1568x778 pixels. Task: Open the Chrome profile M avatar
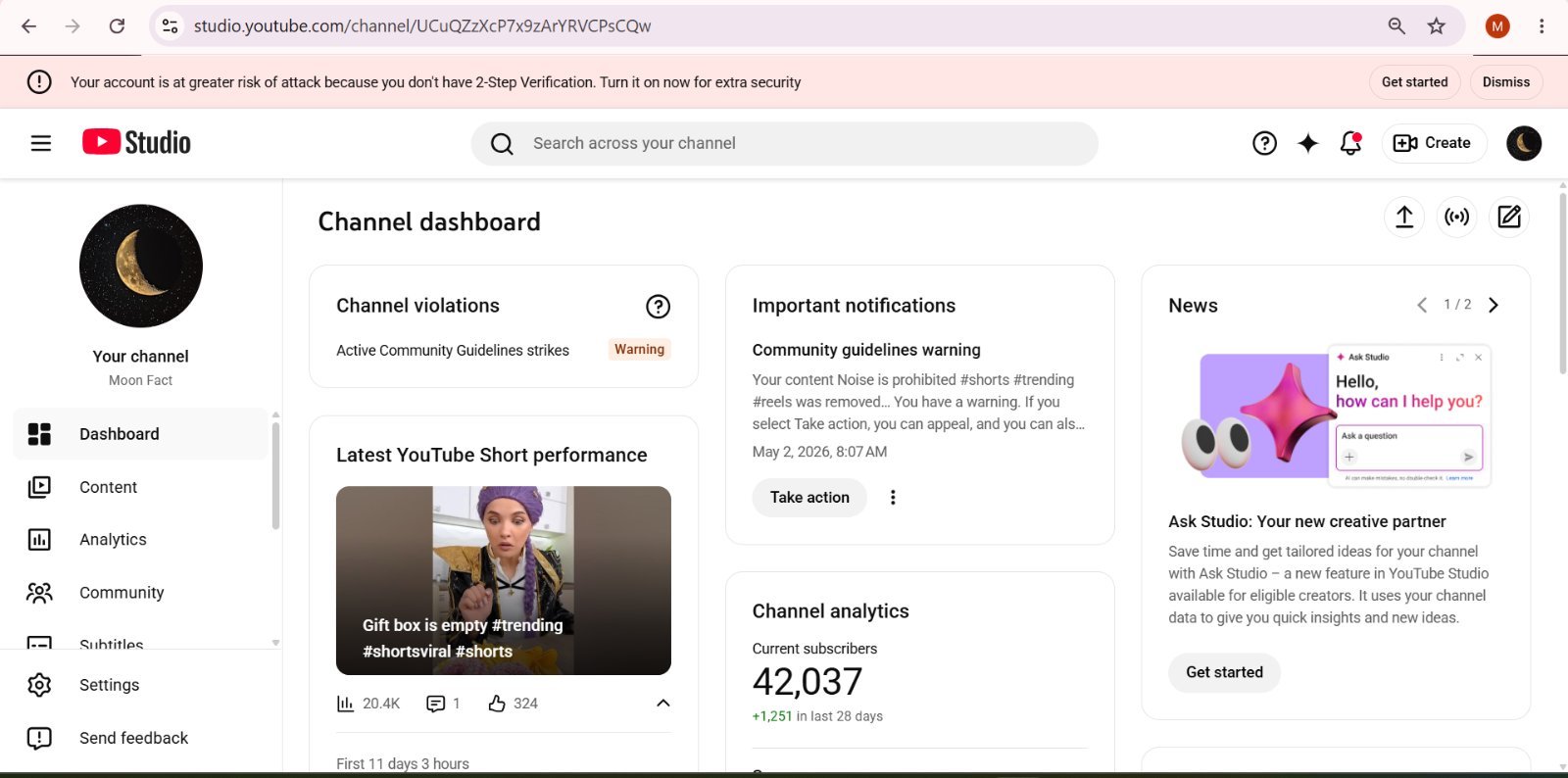pyautogui.click(x=1496, y=26)
